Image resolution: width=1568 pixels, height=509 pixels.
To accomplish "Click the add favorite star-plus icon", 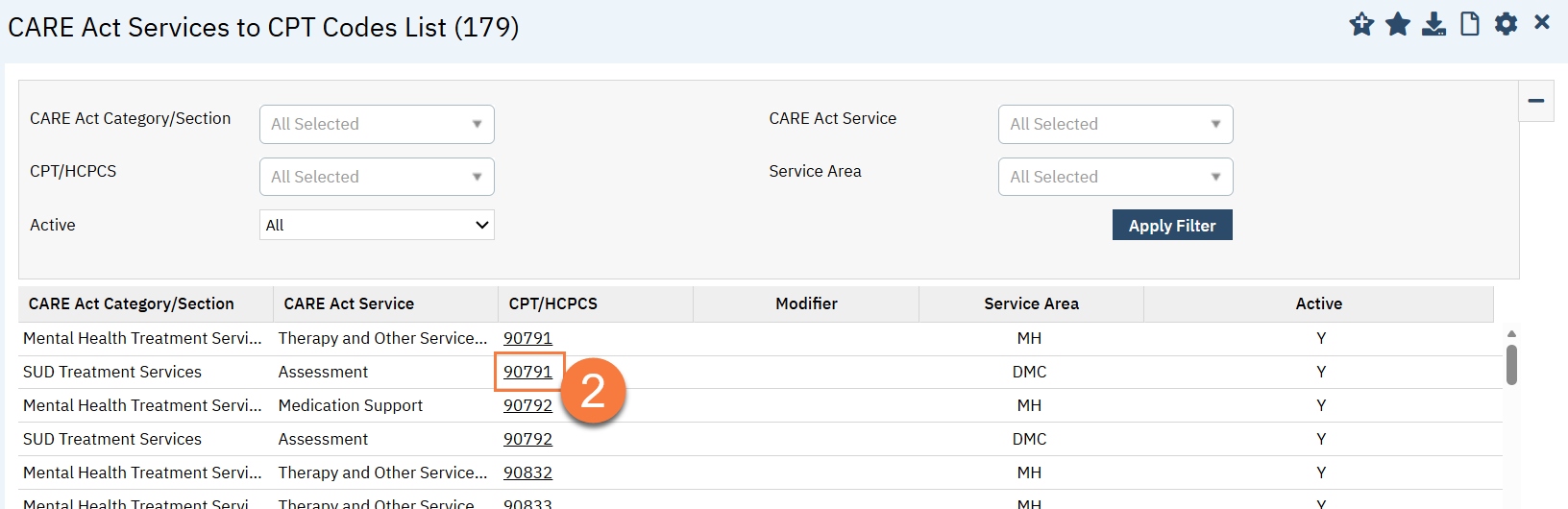I will coord(1361,24).
